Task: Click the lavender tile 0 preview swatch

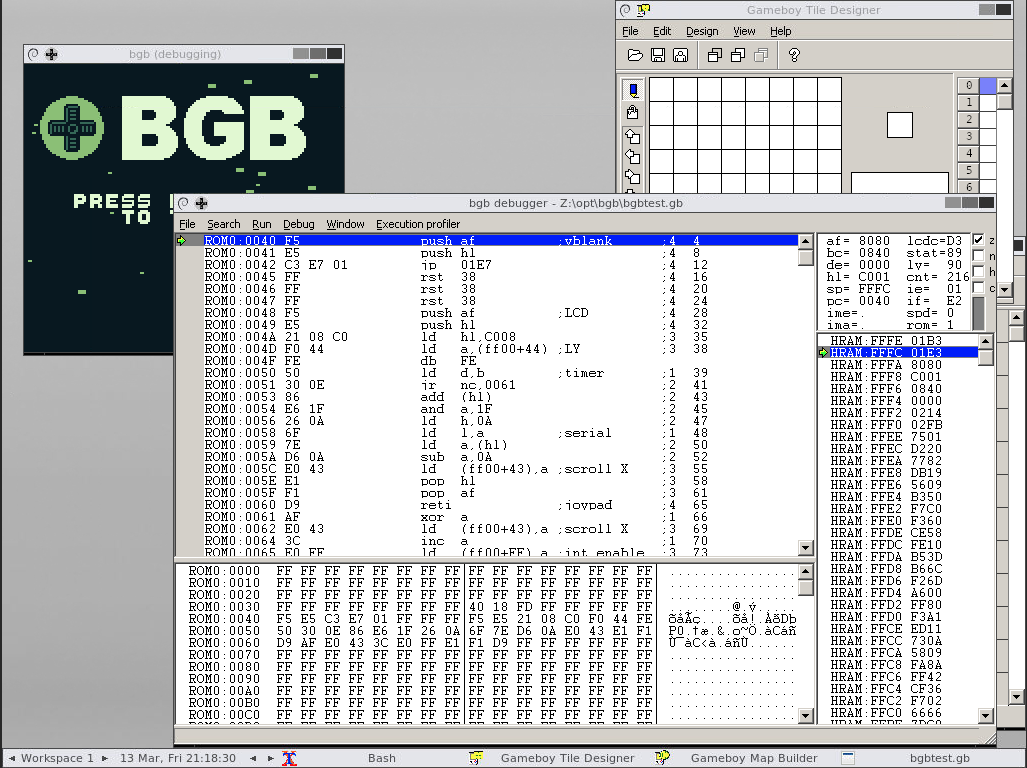Action: tap(988, 85)
